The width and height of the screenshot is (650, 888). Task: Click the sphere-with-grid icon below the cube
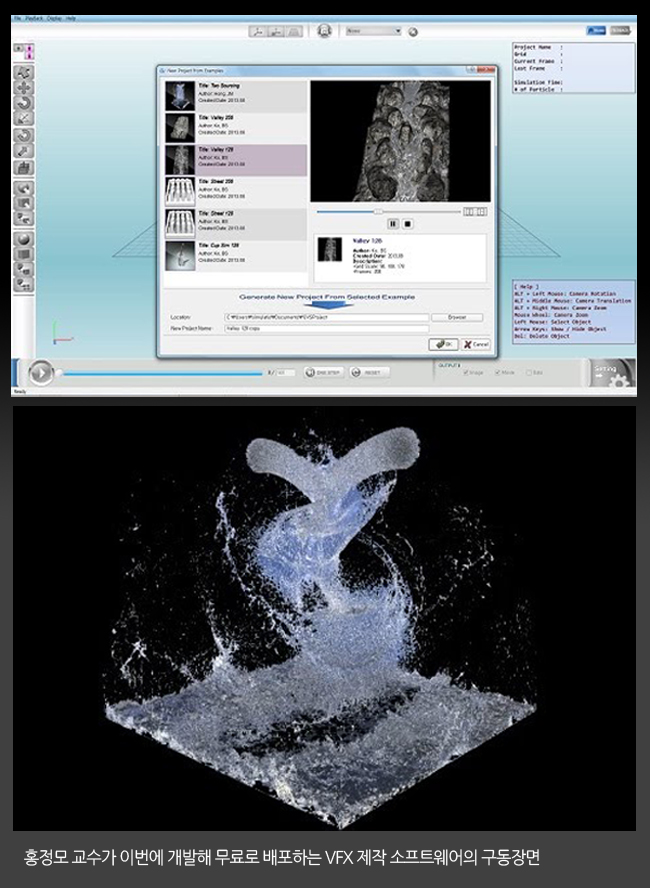coord(24,270)
